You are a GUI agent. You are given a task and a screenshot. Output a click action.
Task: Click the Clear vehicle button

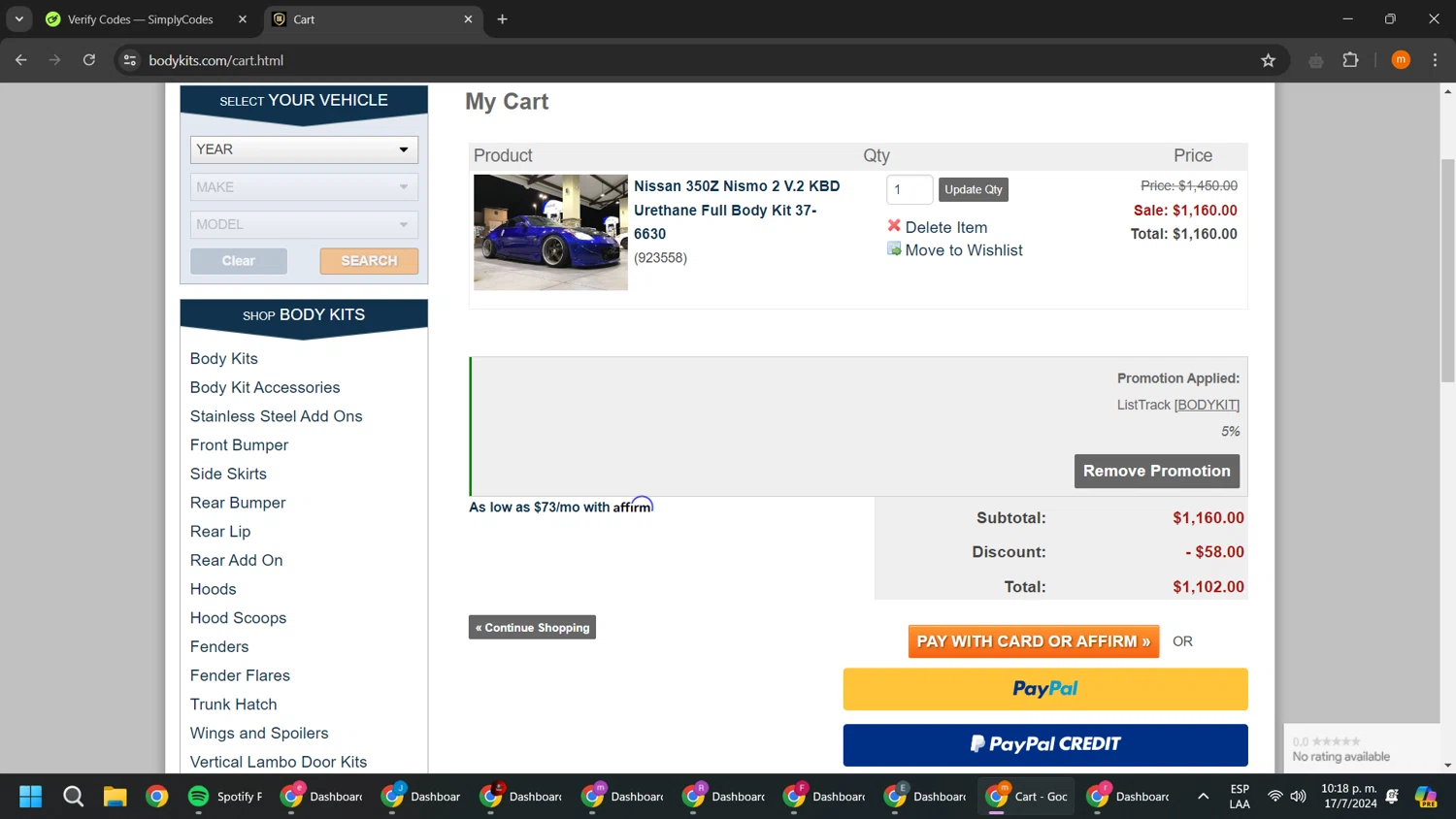pyautogui.click(x=239, y=261)
